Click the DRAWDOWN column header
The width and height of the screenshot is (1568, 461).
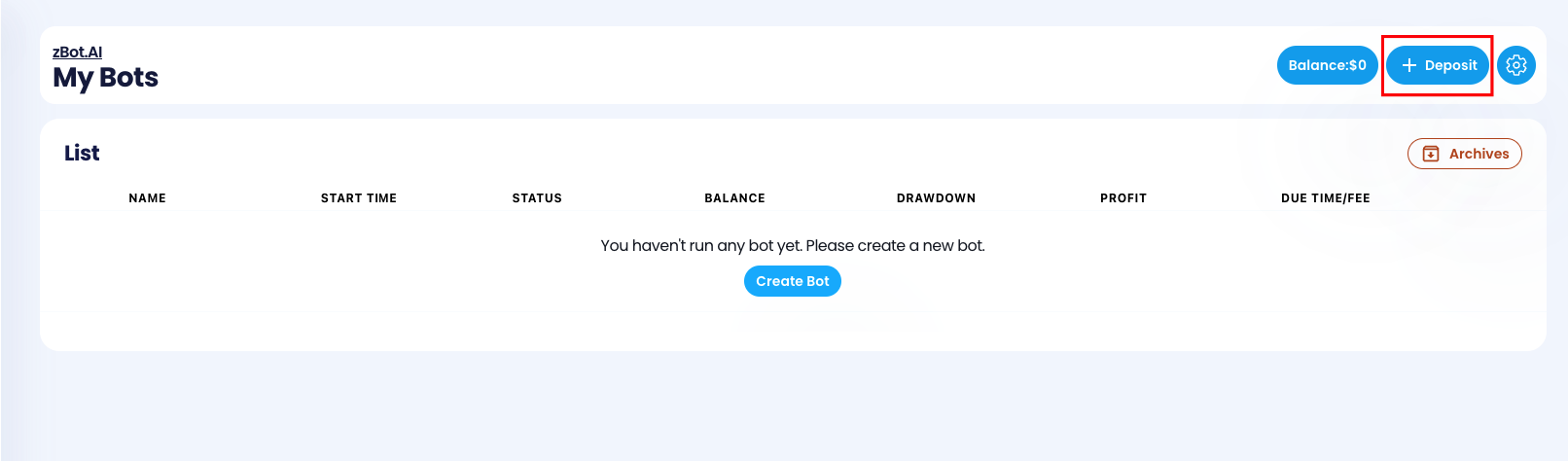click(x=936, y=198)
